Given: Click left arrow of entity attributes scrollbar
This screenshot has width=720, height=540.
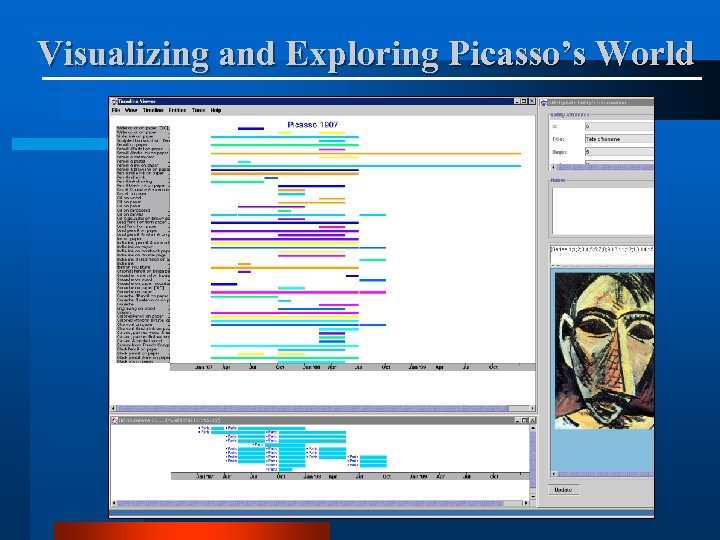Looking at the screenshot, I should pos(553,167).
